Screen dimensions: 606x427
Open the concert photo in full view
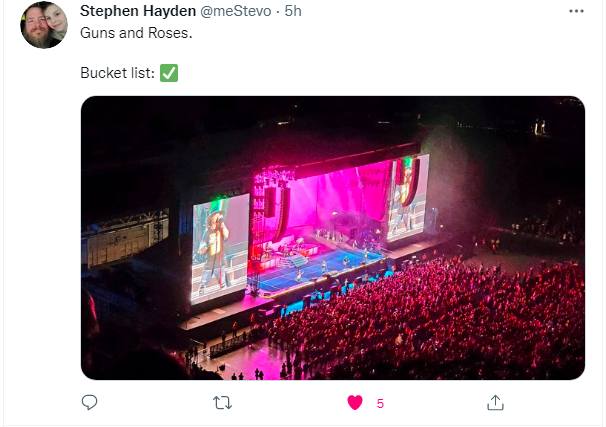pos(332,237)
